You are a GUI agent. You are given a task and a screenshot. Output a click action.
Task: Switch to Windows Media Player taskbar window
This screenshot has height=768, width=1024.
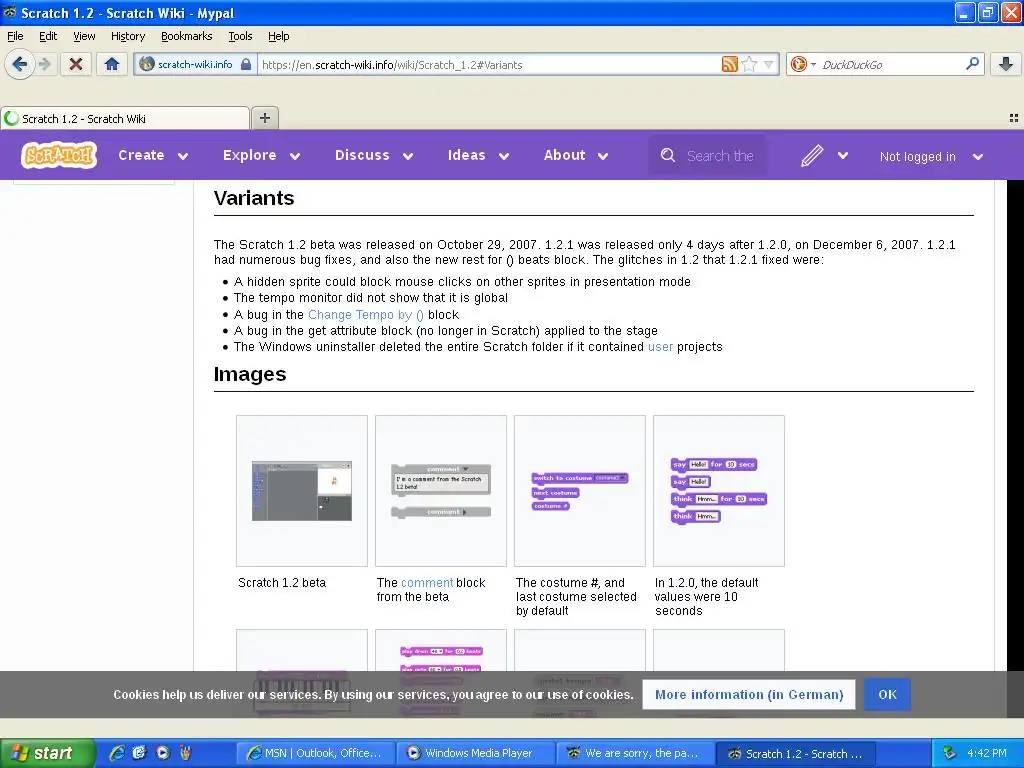[475, 753]
